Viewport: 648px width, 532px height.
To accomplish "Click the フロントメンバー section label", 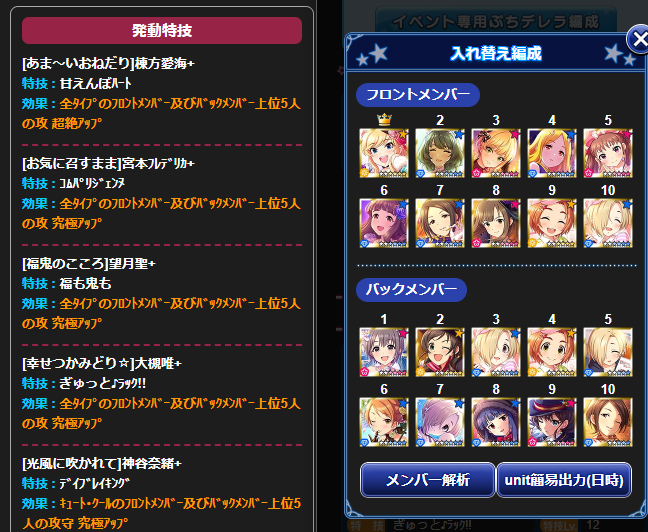I will click(418, 95).
